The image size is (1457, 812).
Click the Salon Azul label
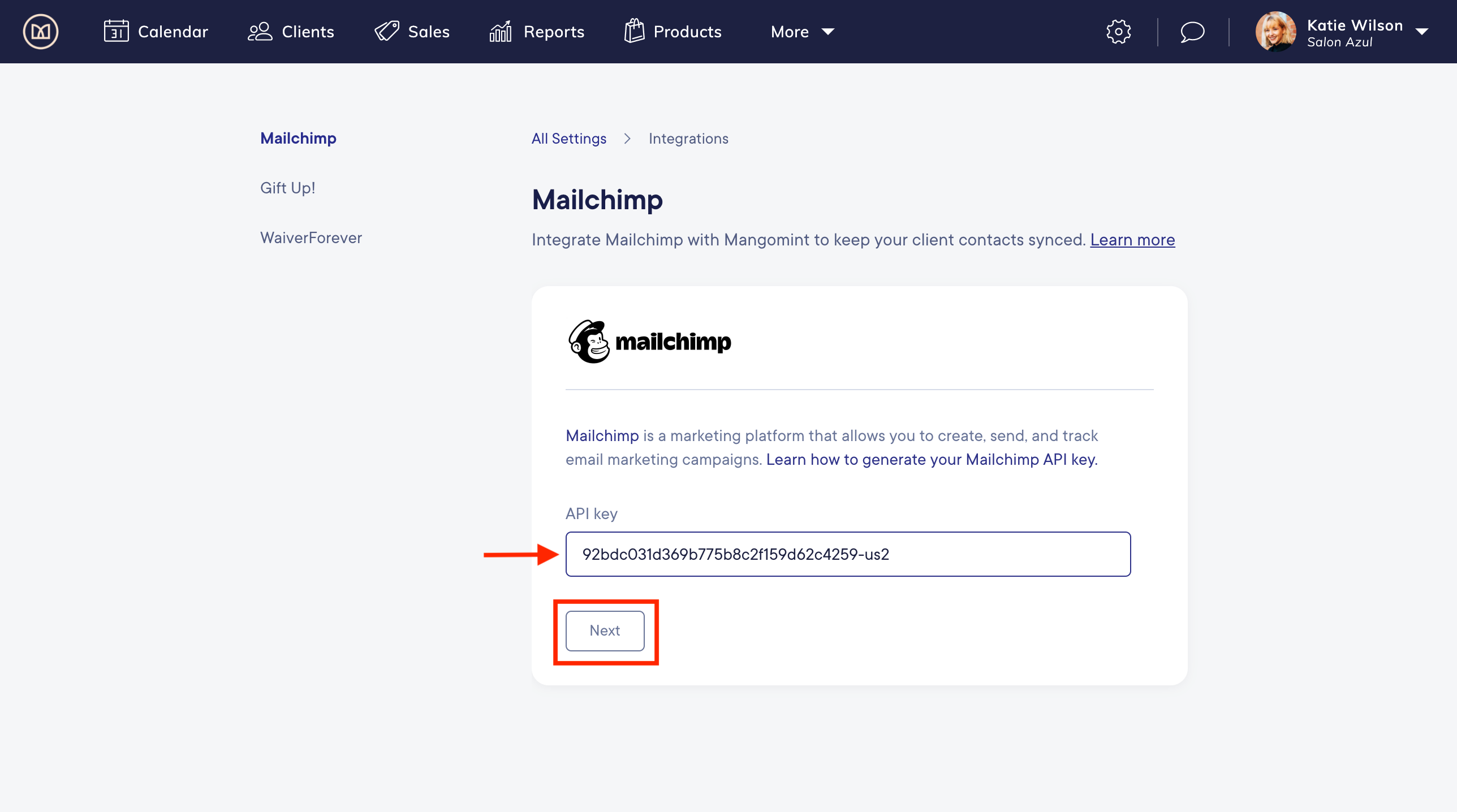point(1339,42)
